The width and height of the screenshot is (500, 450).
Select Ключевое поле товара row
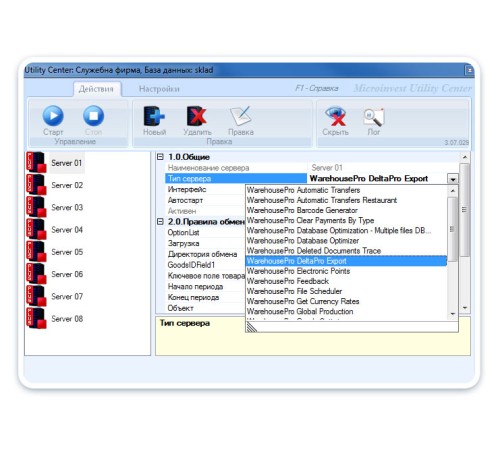pos(205,276)
